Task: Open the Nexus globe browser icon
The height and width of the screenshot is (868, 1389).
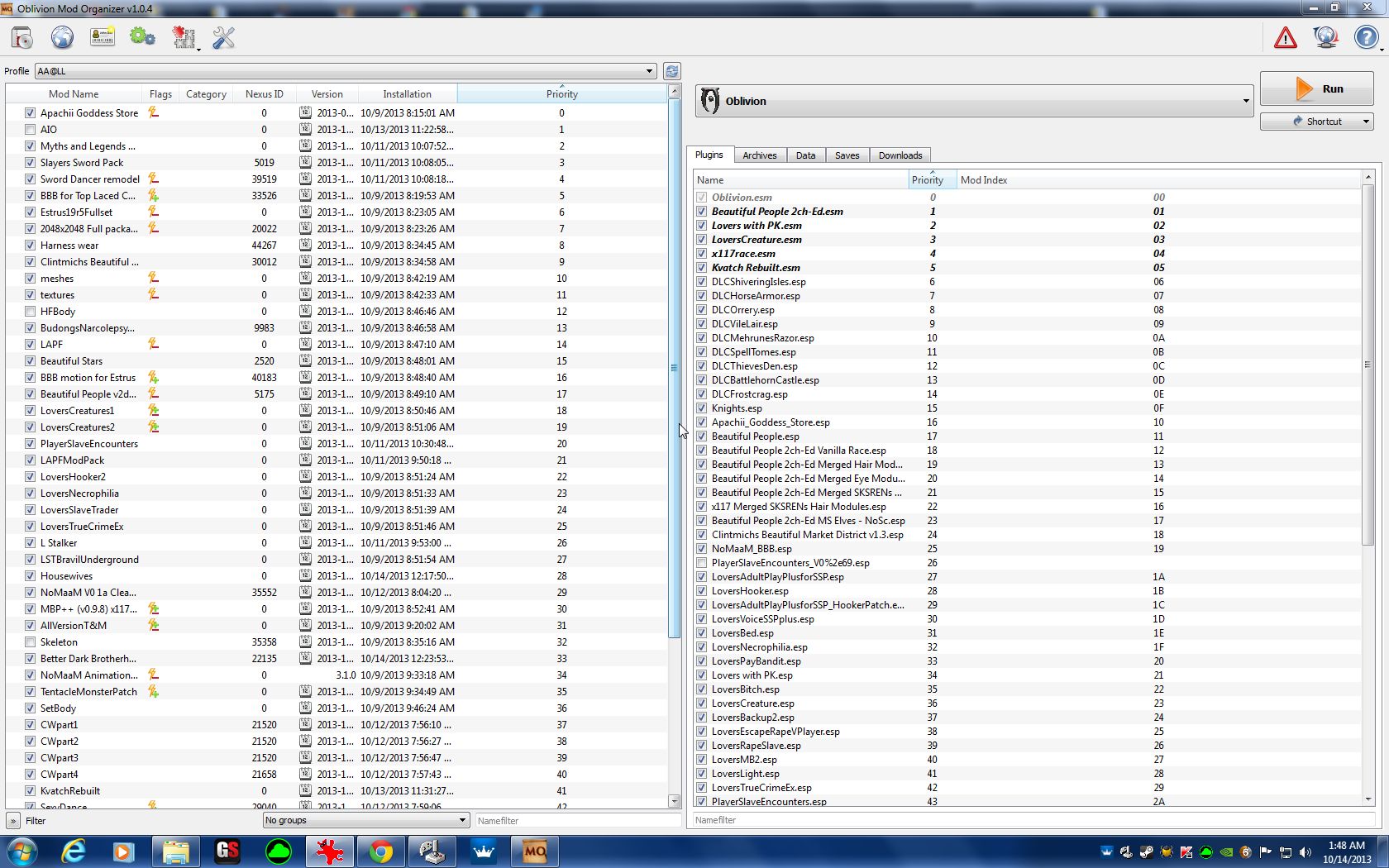Action: point(62,38)
